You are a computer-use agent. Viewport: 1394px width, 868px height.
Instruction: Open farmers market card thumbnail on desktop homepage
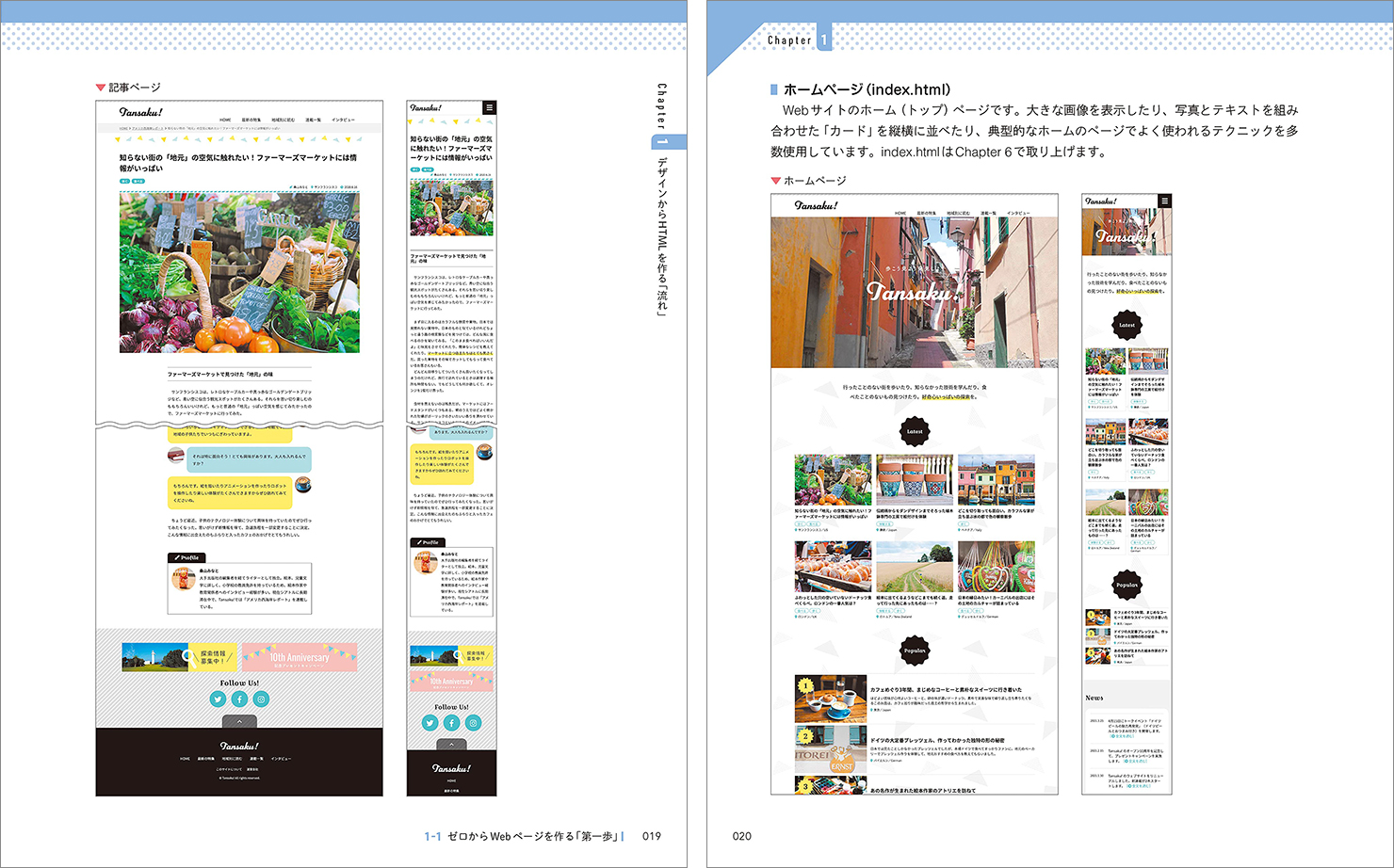(x=833, y=480)
